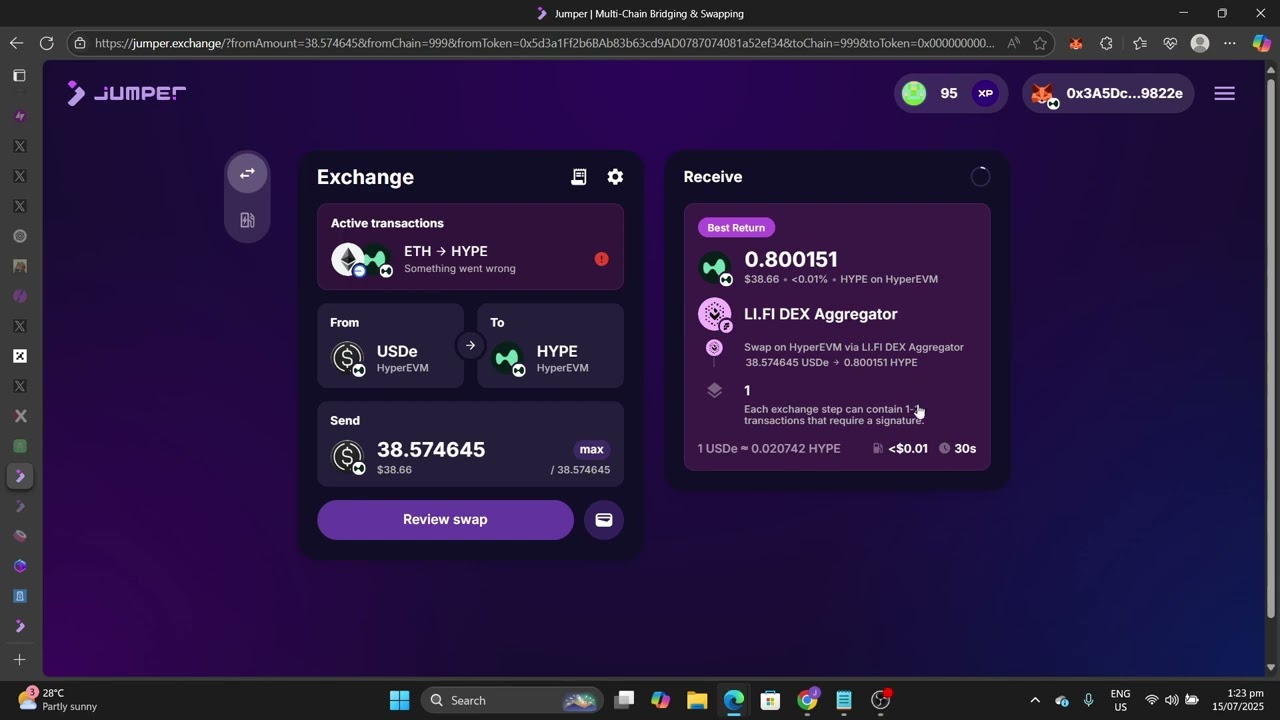This screenshot has height=720, width=1280.
Task: Open the browser profile avatar
Action: point(1200,43)
